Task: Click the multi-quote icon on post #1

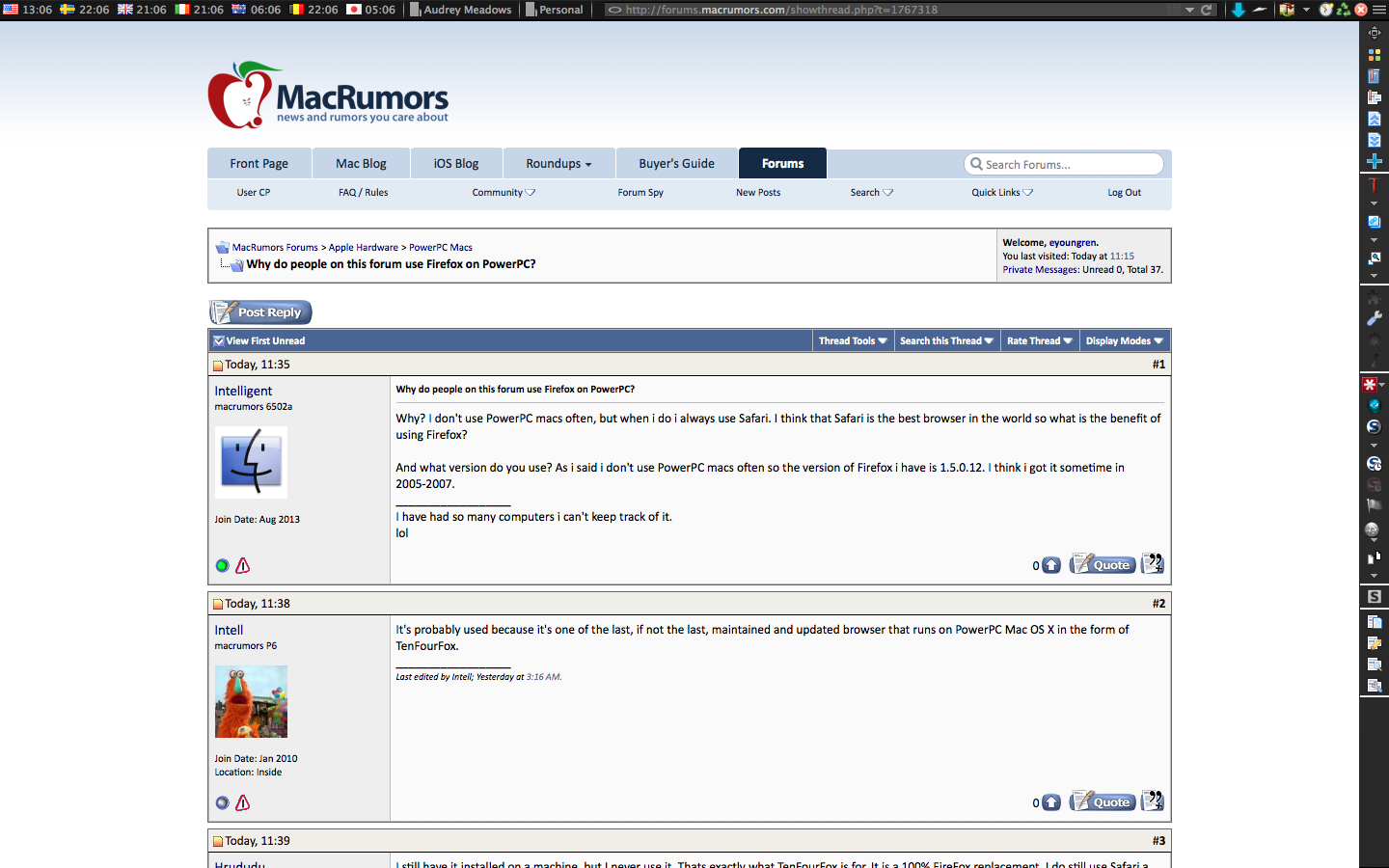Action: click(1152, 563)
